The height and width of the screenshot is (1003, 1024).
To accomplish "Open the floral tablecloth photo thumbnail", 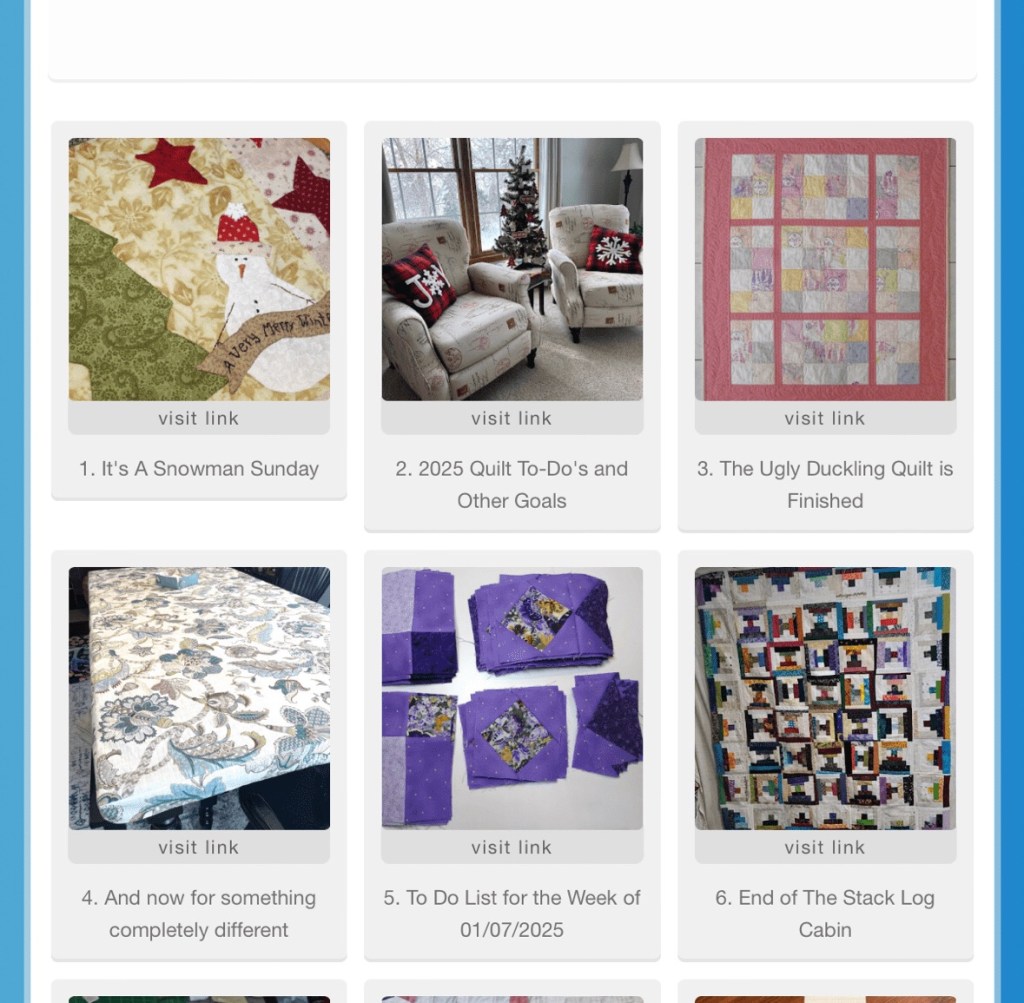I will [199, 698].
